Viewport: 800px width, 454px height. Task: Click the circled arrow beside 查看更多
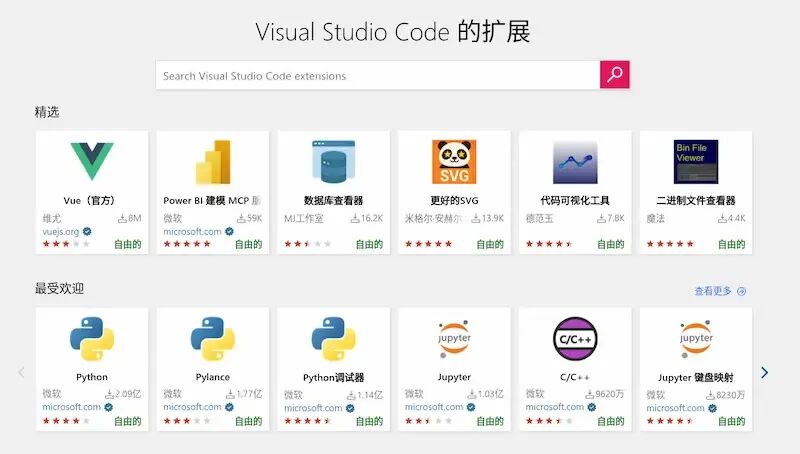coord(742,291)
